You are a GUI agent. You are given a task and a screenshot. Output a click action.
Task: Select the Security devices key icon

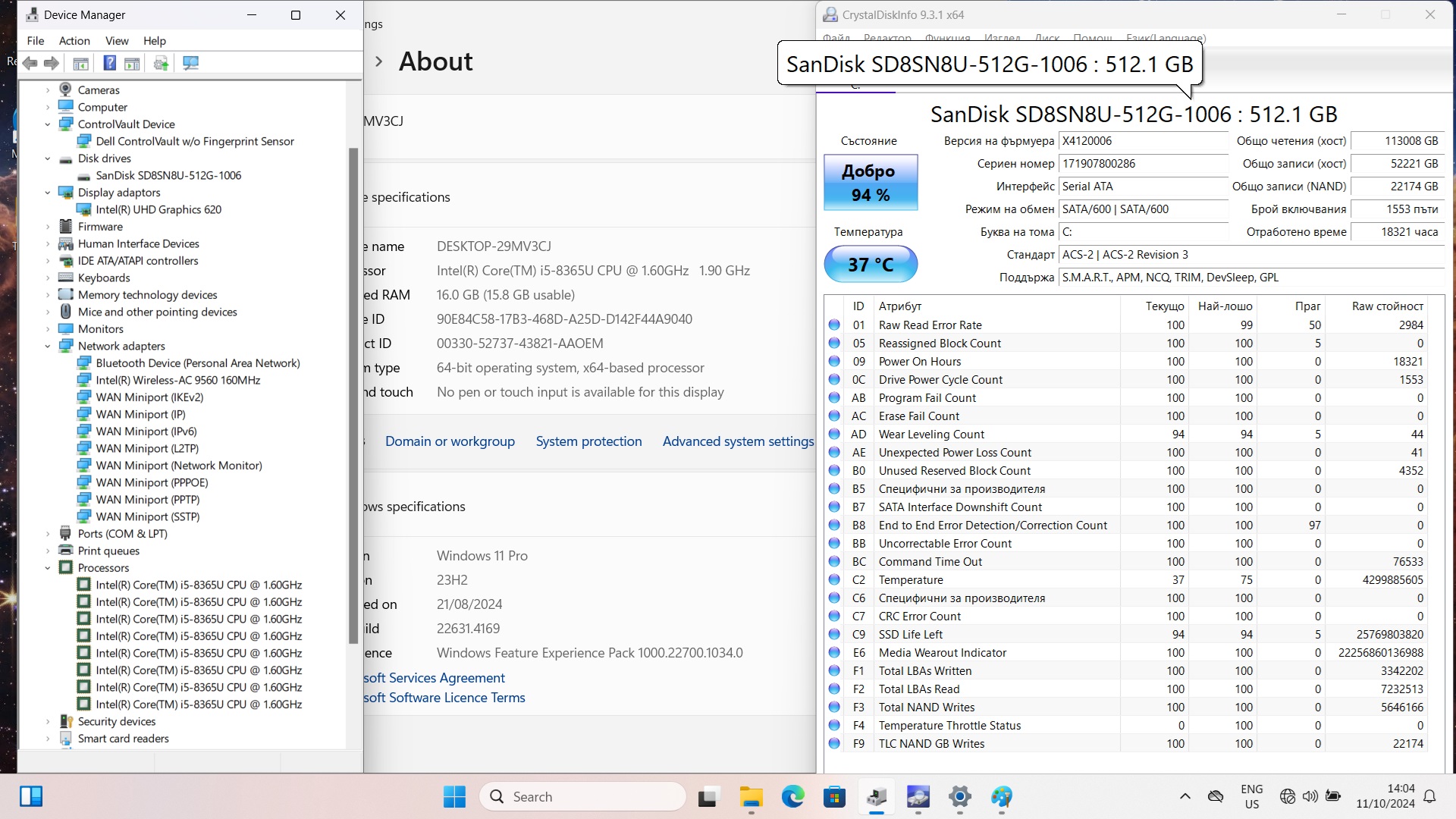point(66,721)
